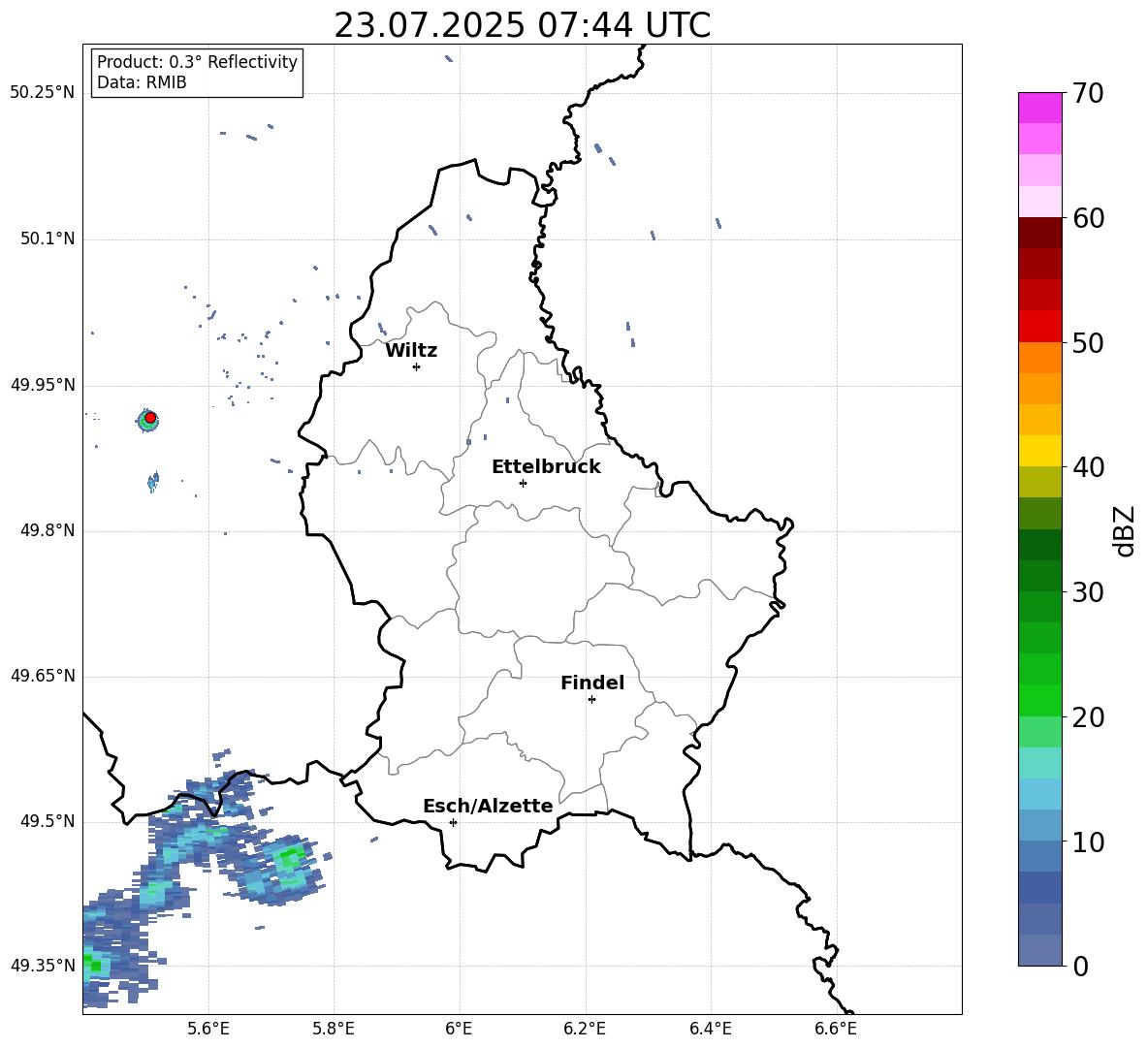Click the Esch/Alzette station cross marker

coord(453,822)
